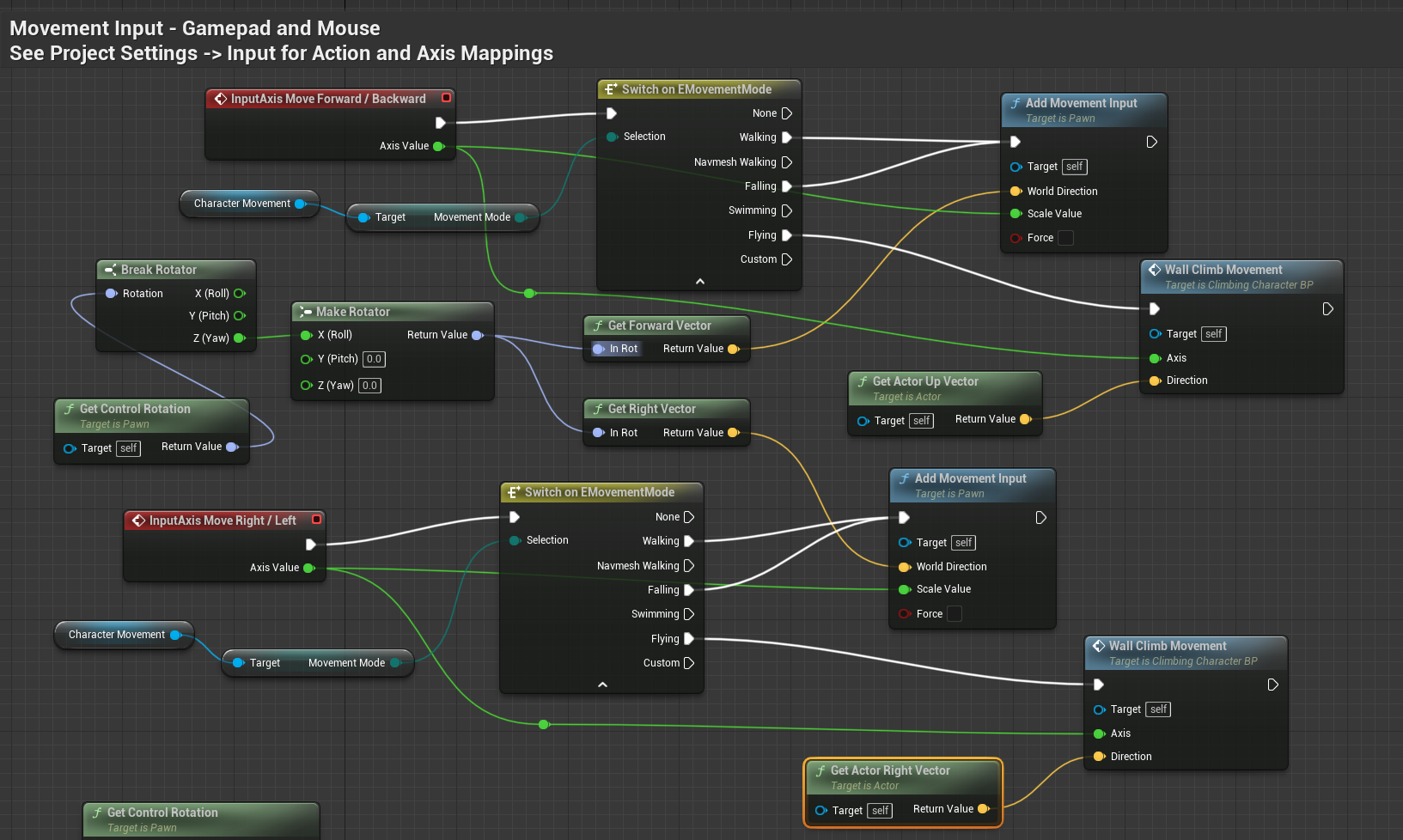
Task: Click the X (Roll) input pin on Make Rotator
Action: pyautogui.click(x=306, y=335)
